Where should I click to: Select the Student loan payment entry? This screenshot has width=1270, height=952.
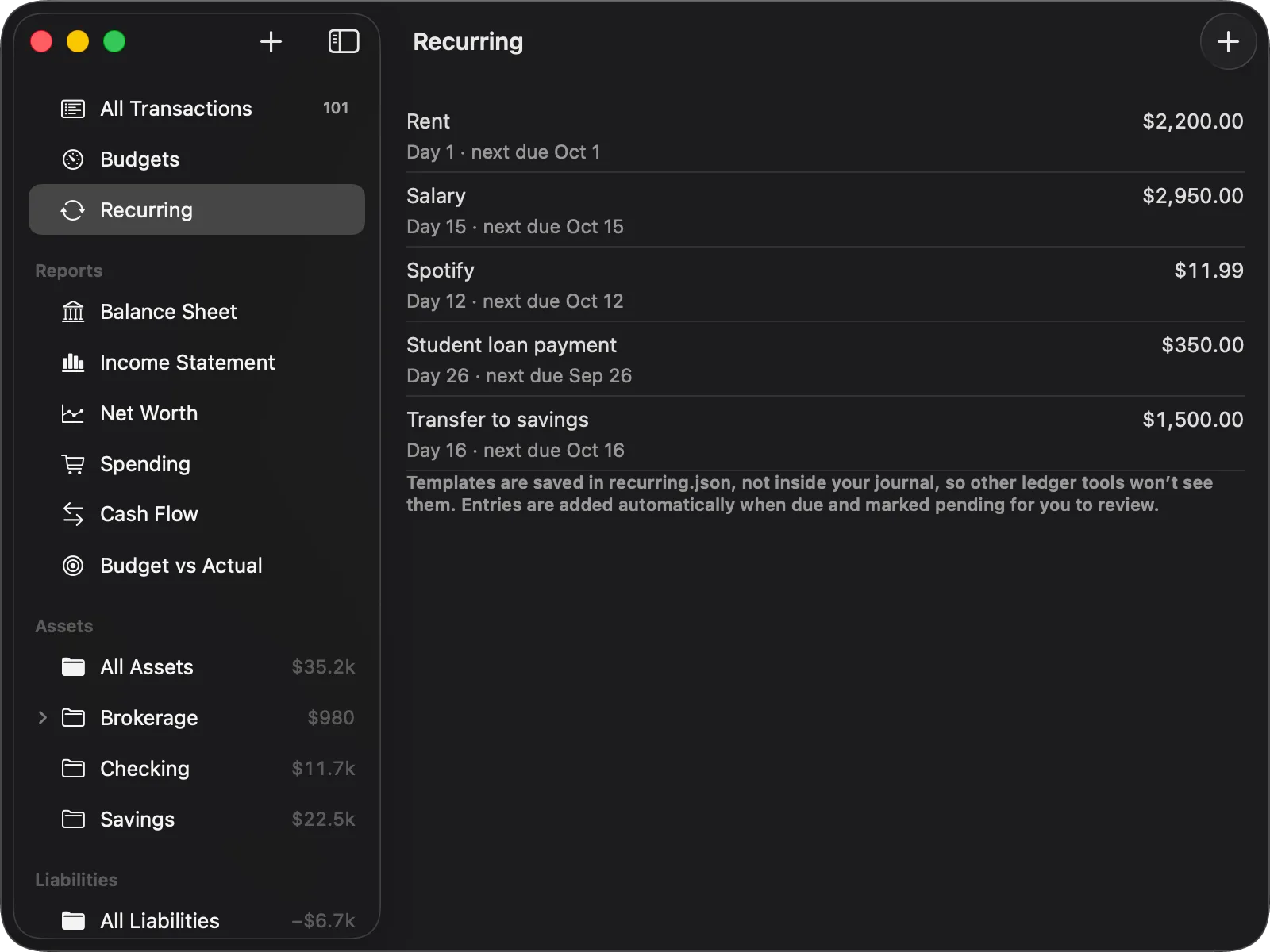click(825, 359)
